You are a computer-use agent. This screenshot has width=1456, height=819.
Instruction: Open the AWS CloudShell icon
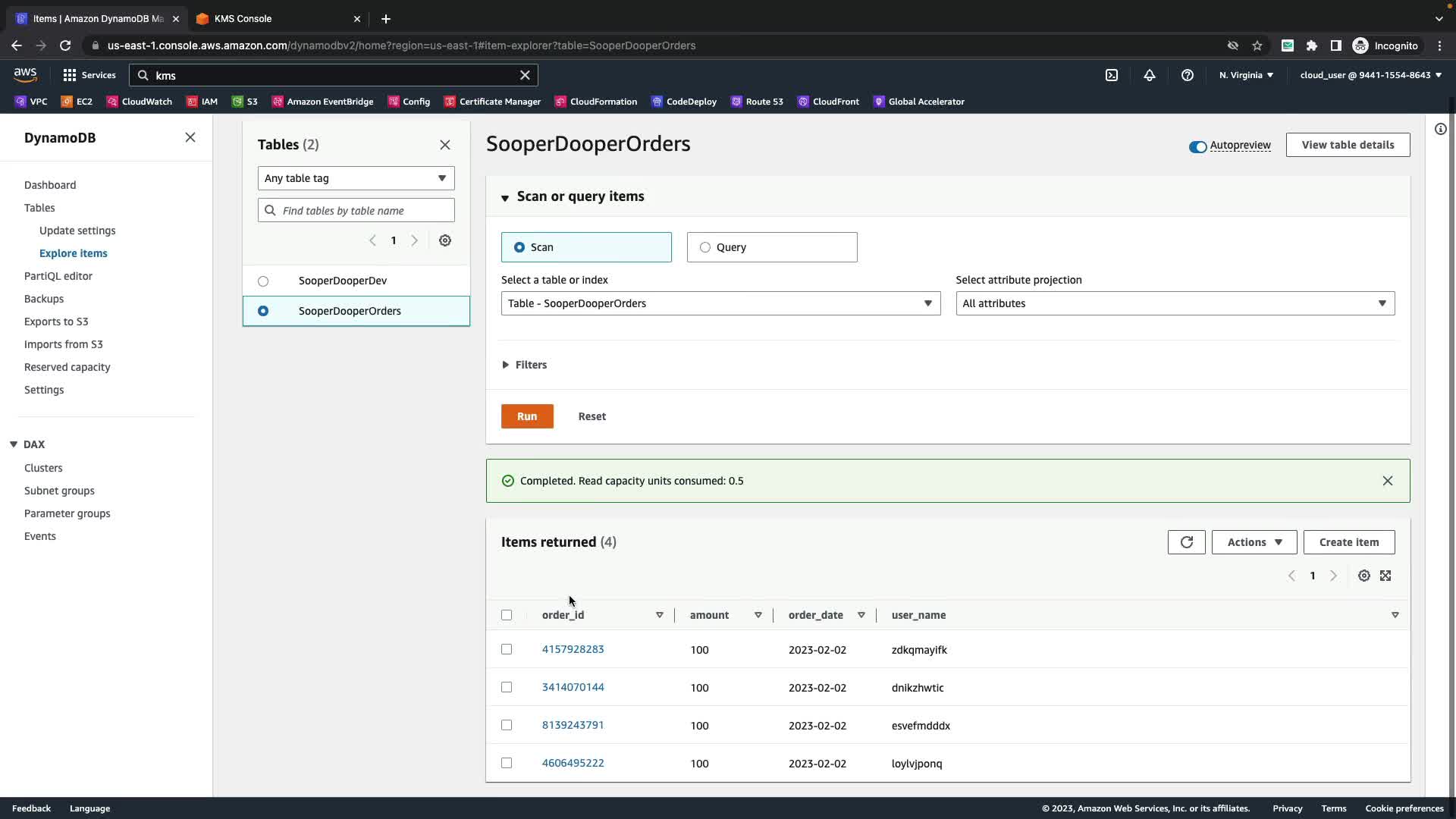tap(1112, 75)
